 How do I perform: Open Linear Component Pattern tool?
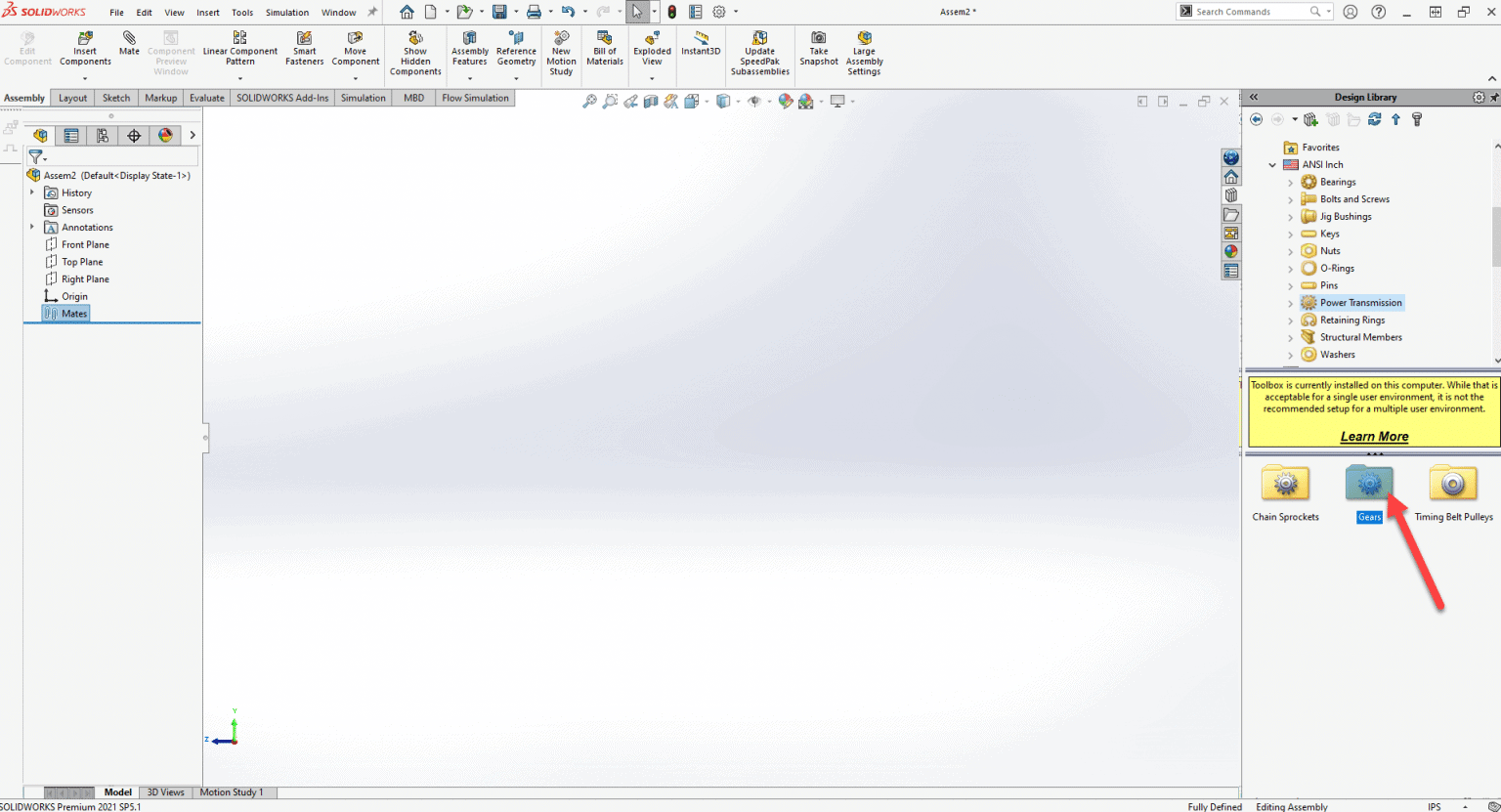240,48
